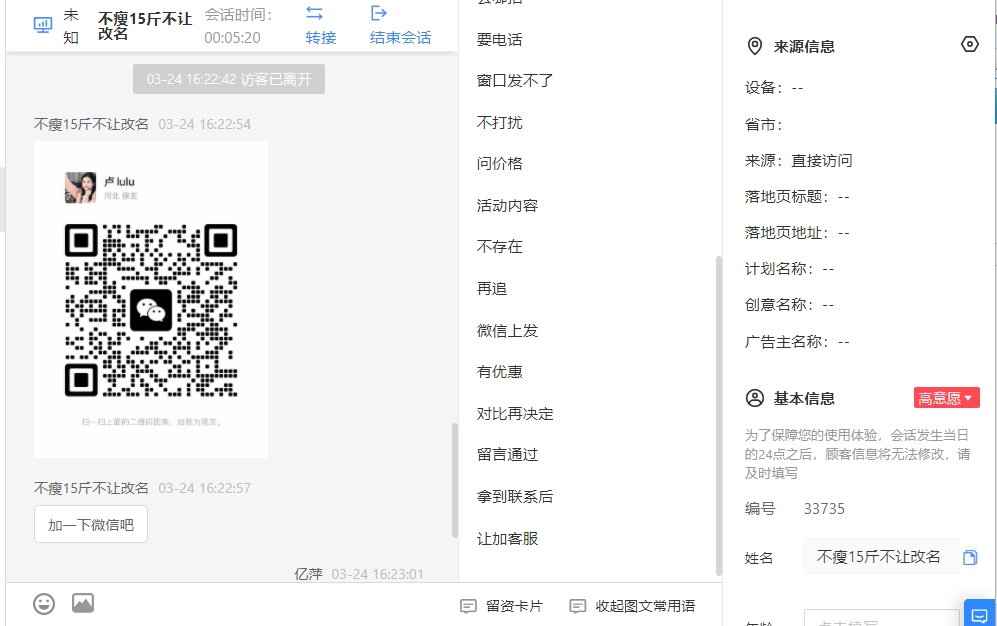Screen dimensions: 997x626
Task: Select quick phrase 对比再决定
Action: click(515, 414)
